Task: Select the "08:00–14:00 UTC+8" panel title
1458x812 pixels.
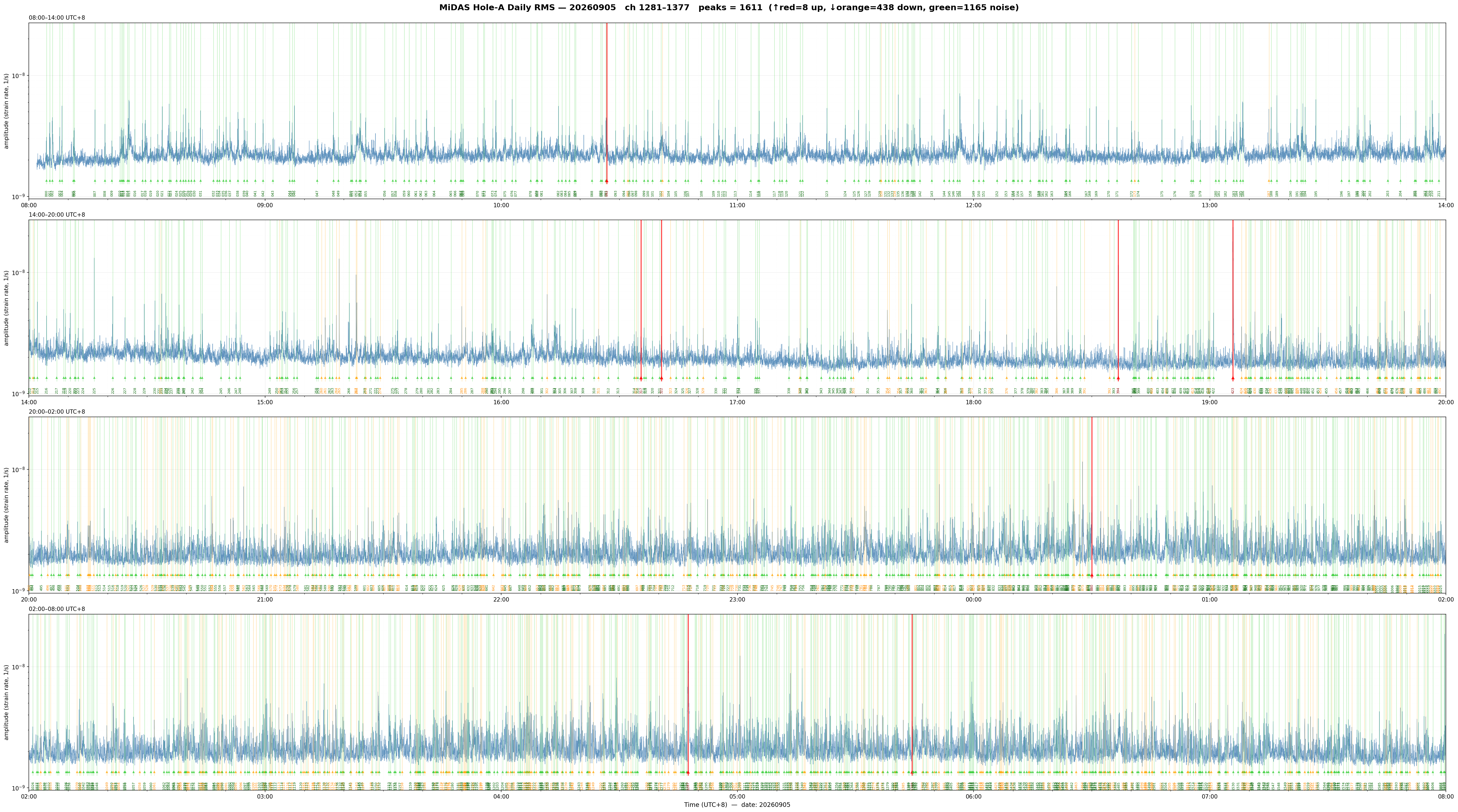Action: (57, 18)
